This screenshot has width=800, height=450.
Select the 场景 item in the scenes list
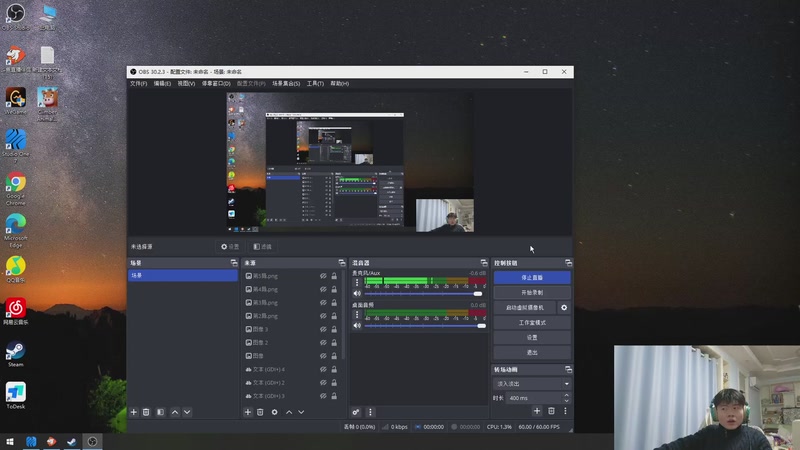183,276
